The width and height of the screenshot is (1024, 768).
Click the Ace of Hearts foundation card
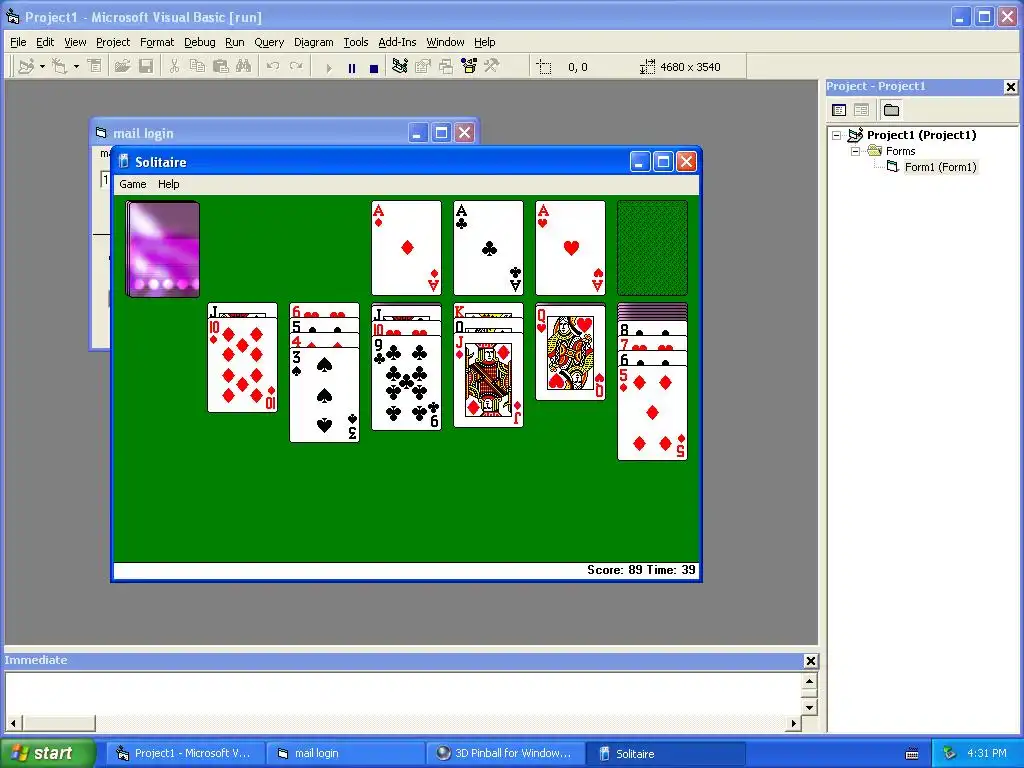[570, 248]
